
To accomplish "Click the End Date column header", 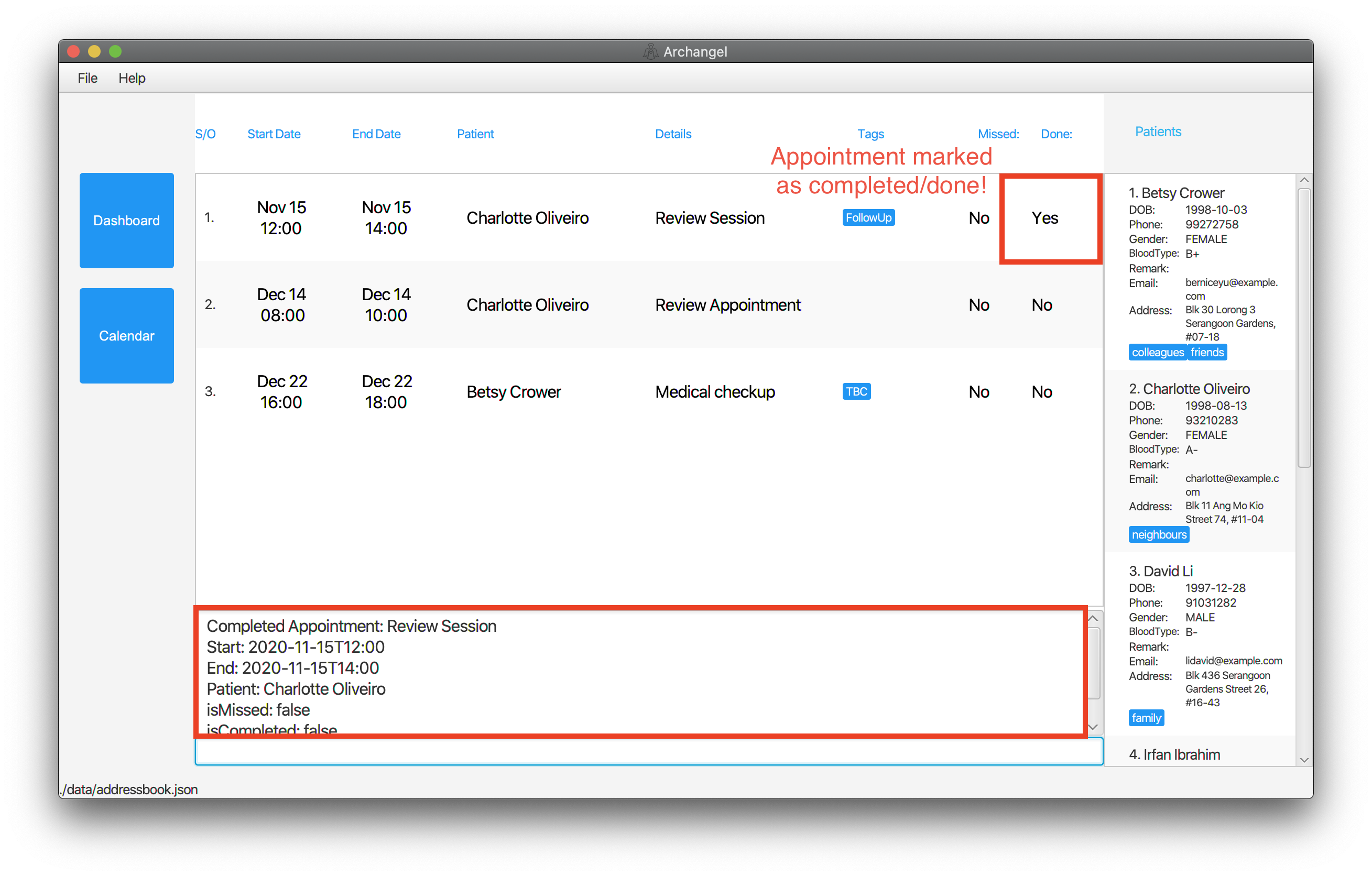I will point(376,134).
